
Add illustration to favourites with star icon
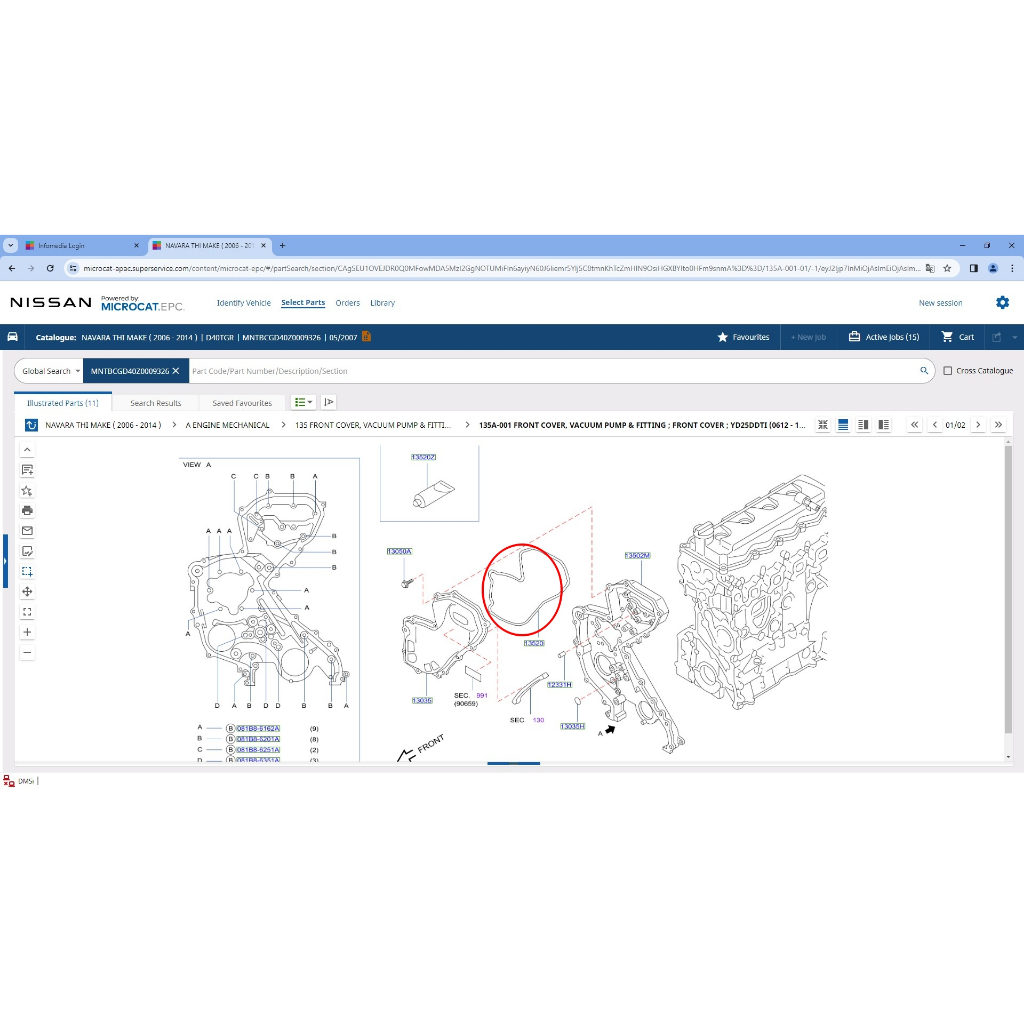(27, 490)
